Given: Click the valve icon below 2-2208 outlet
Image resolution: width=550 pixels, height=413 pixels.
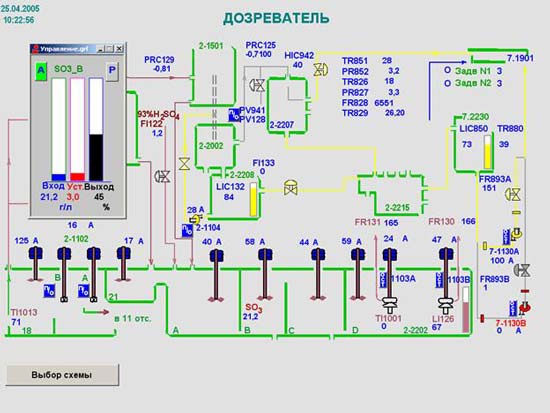Looking at the screenshot, I should pyautogui.click(x=290, y=188).
